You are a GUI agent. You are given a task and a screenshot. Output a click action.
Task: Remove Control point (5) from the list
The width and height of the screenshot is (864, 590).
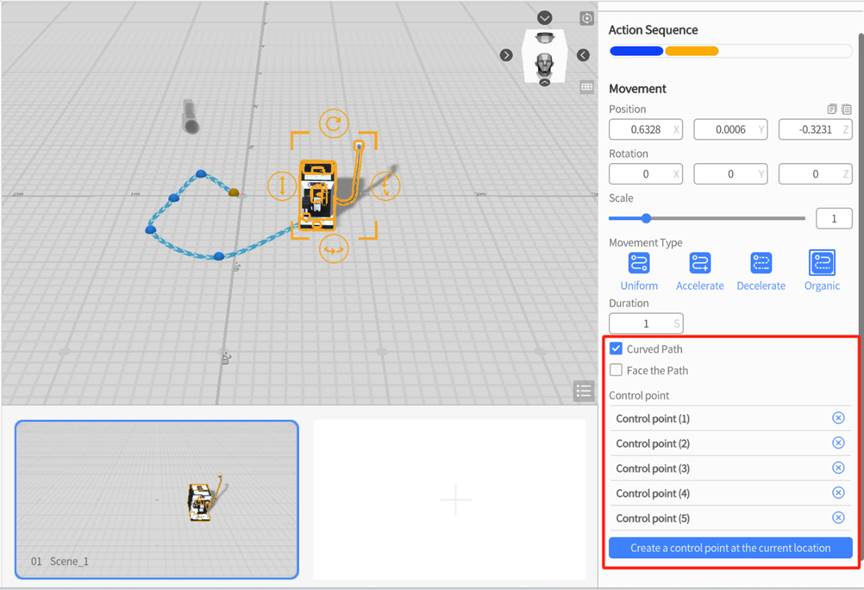pyautogui.click(x=838, y=518)
